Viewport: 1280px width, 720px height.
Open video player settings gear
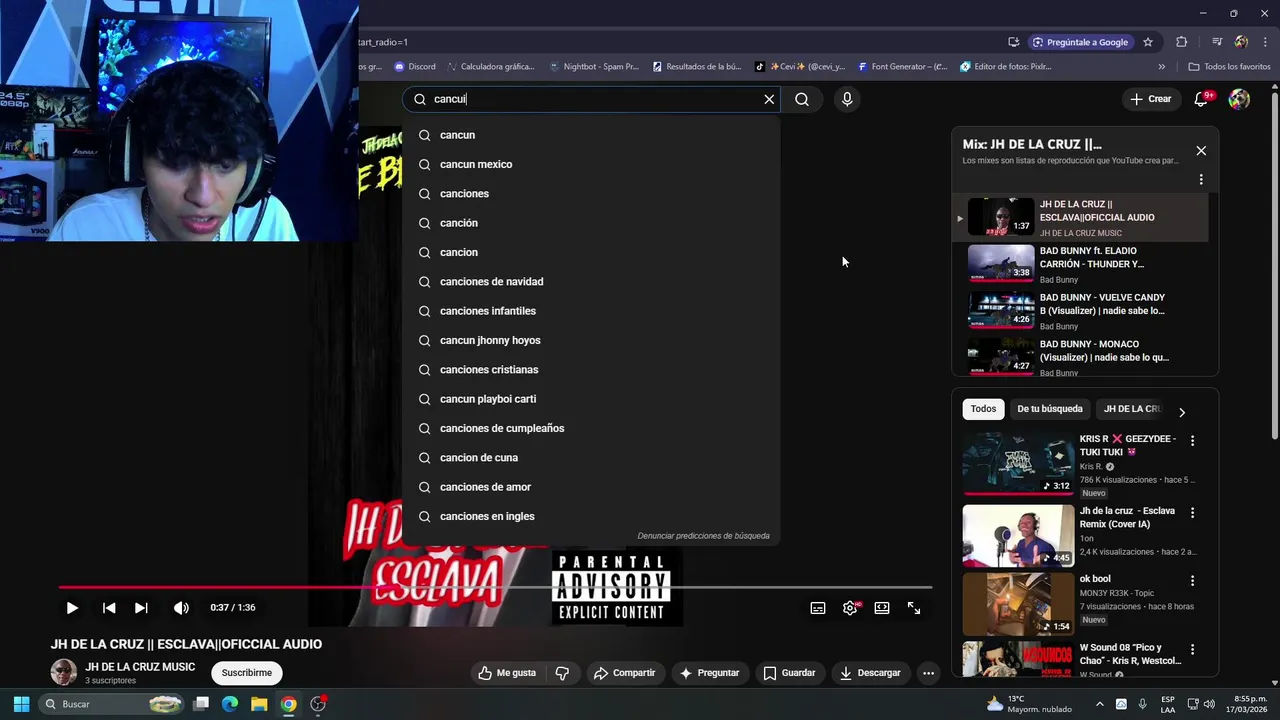850,608
